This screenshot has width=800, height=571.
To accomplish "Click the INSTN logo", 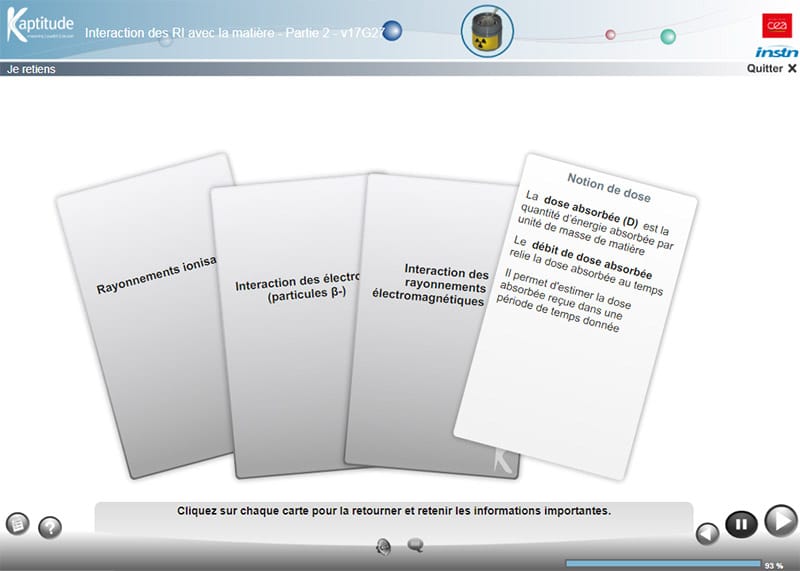I will coord(776,52).
